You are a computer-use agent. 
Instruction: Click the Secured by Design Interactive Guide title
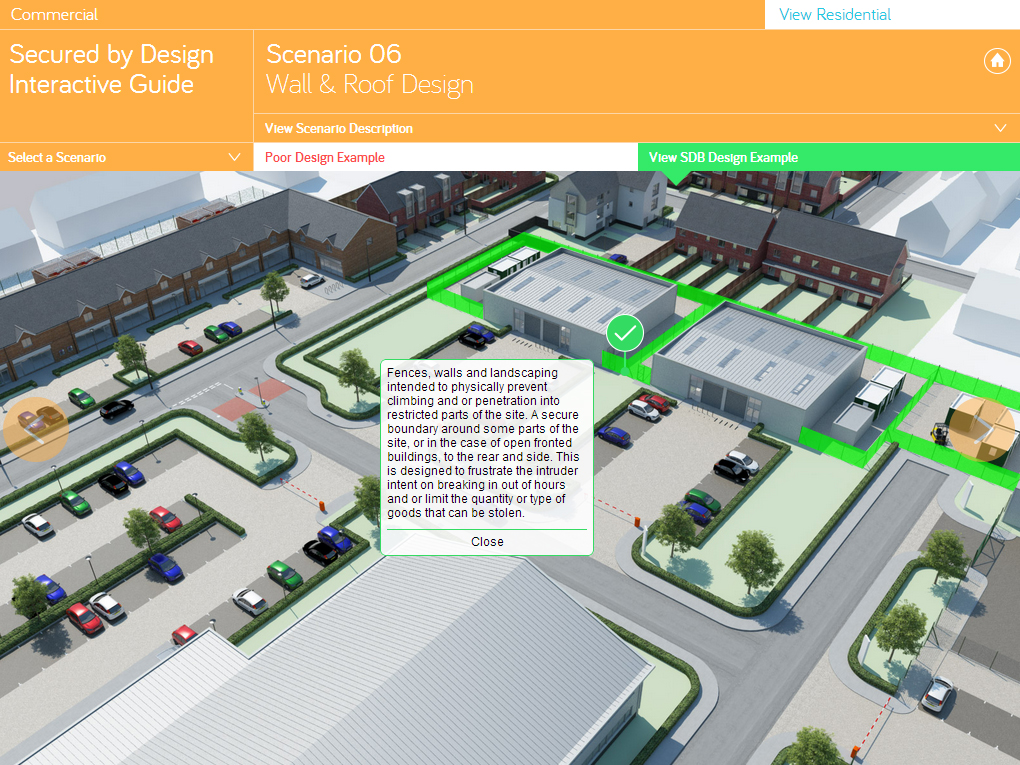coord(110,69)
